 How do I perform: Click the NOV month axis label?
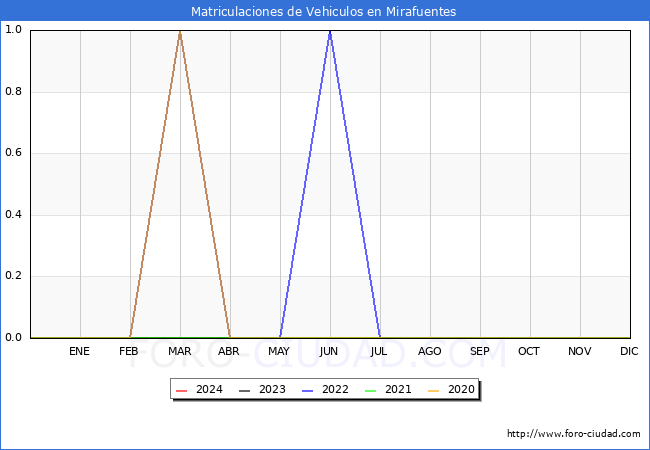pyautogui.click(x=580, y=351)
